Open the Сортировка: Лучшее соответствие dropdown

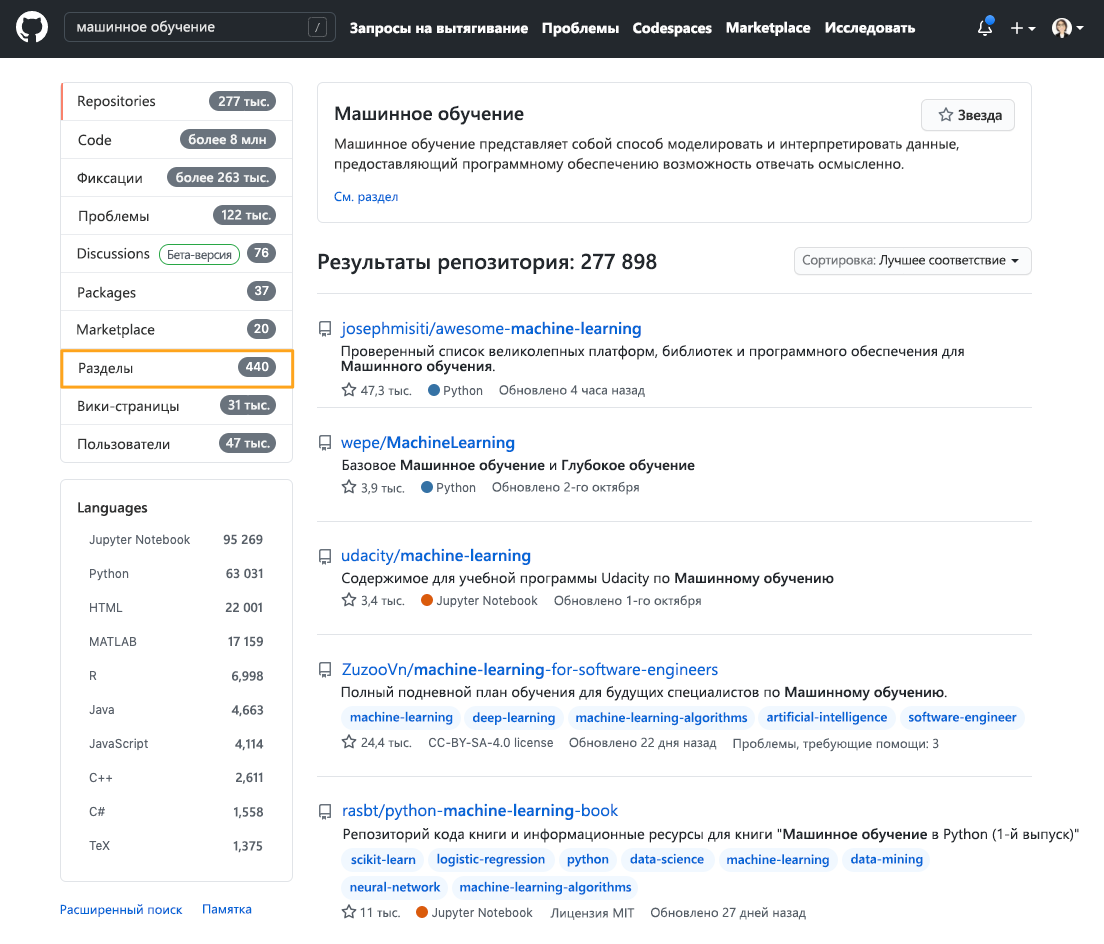(x=911, y=260)
